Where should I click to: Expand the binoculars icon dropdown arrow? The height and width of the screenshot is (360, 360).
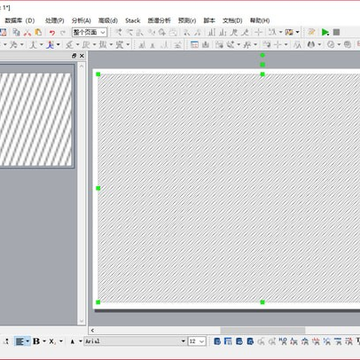319,44
